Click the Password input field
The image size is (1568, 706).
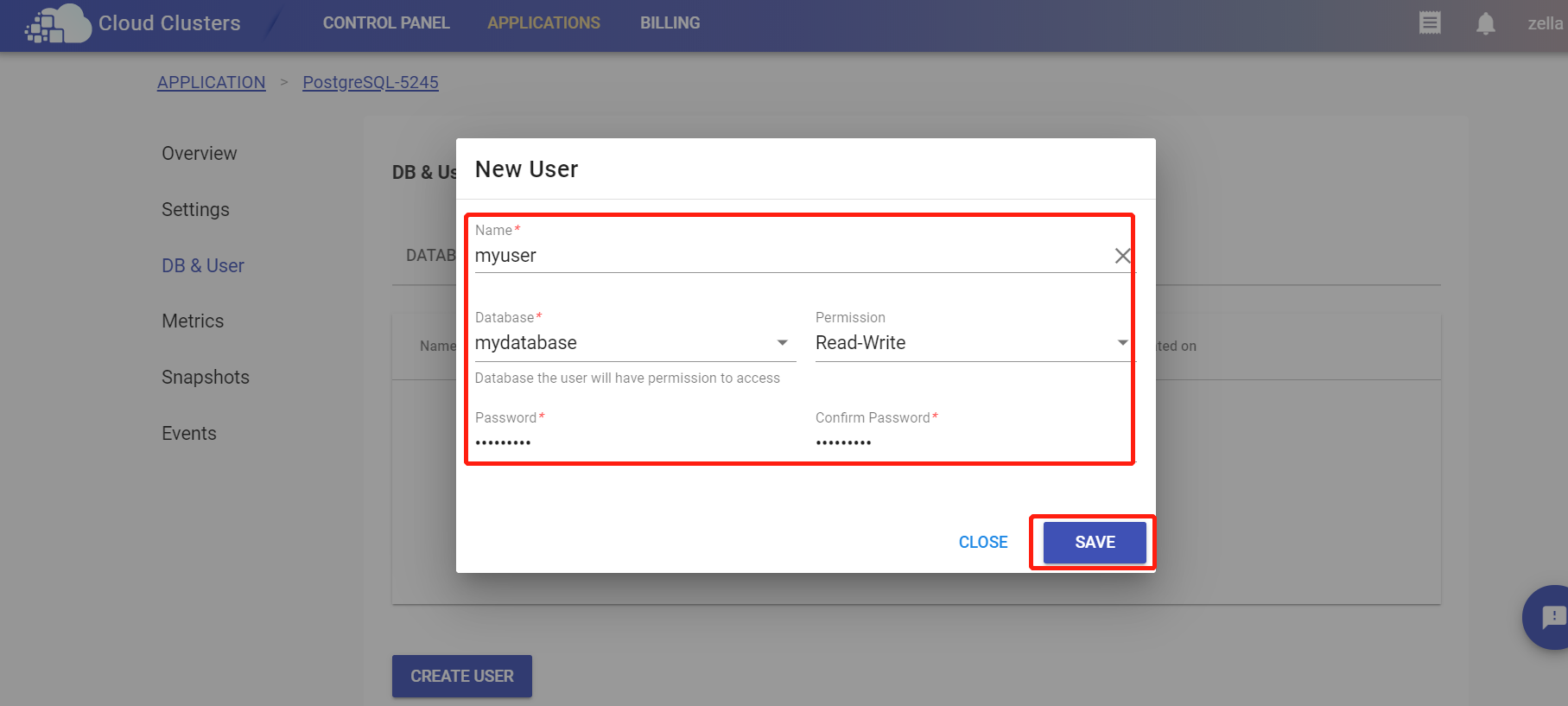pyautogui.click(x=635, y=442)
